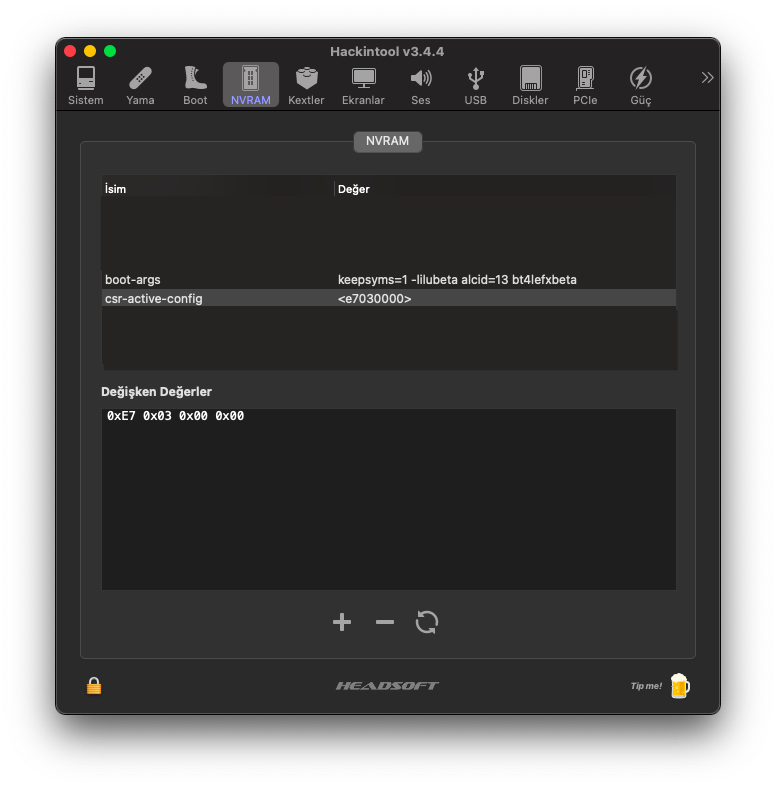Open the Ekranlar displays section
The image size is (776, 788).
coord(363,85)
